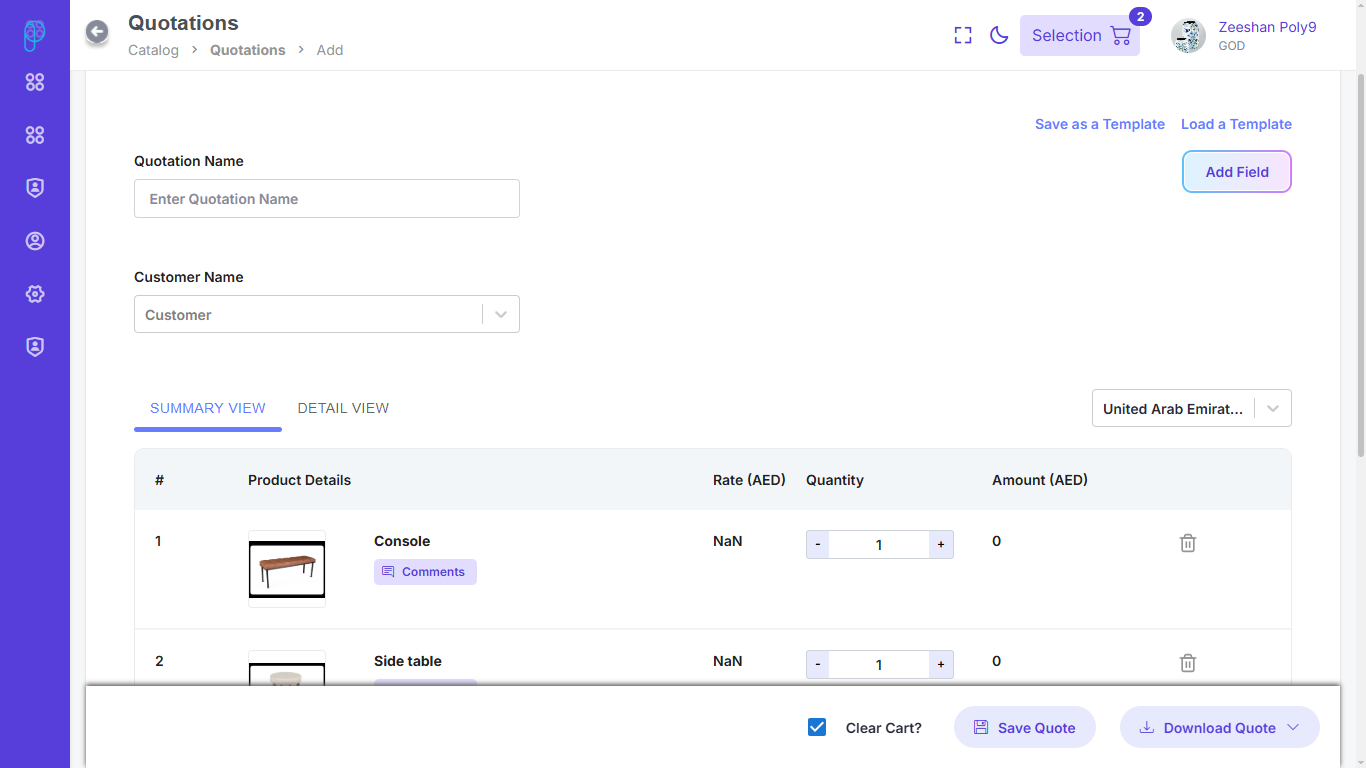Click the back arrow beside Quotations title

pos(97,33)
